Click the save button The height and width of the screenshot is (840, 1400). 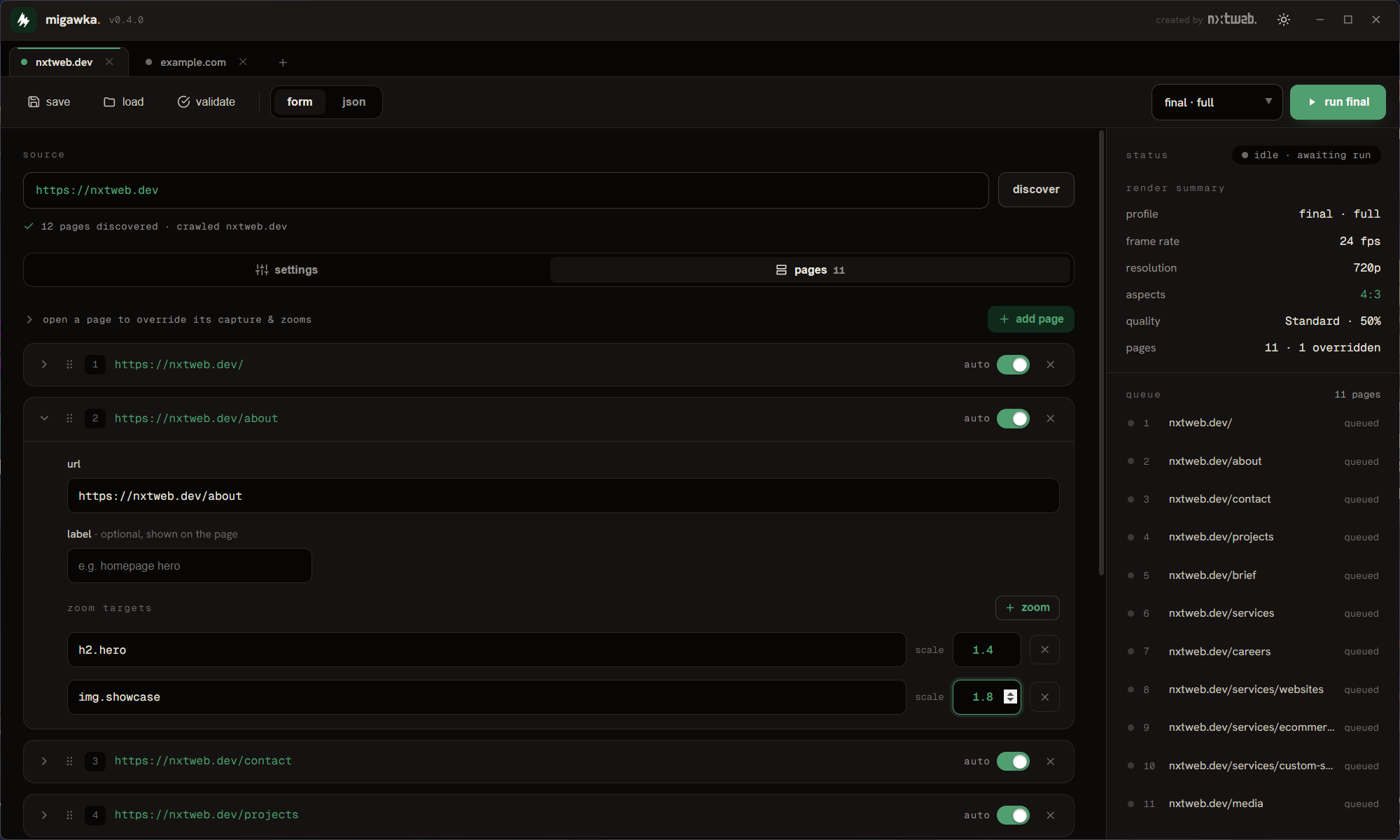[49, 101]
